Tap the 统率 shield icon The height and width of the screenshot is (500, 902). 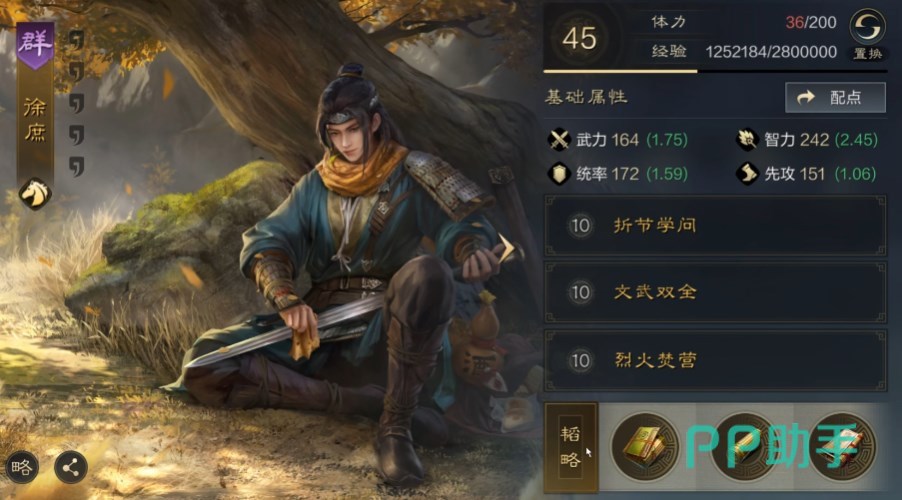point(559,174)
